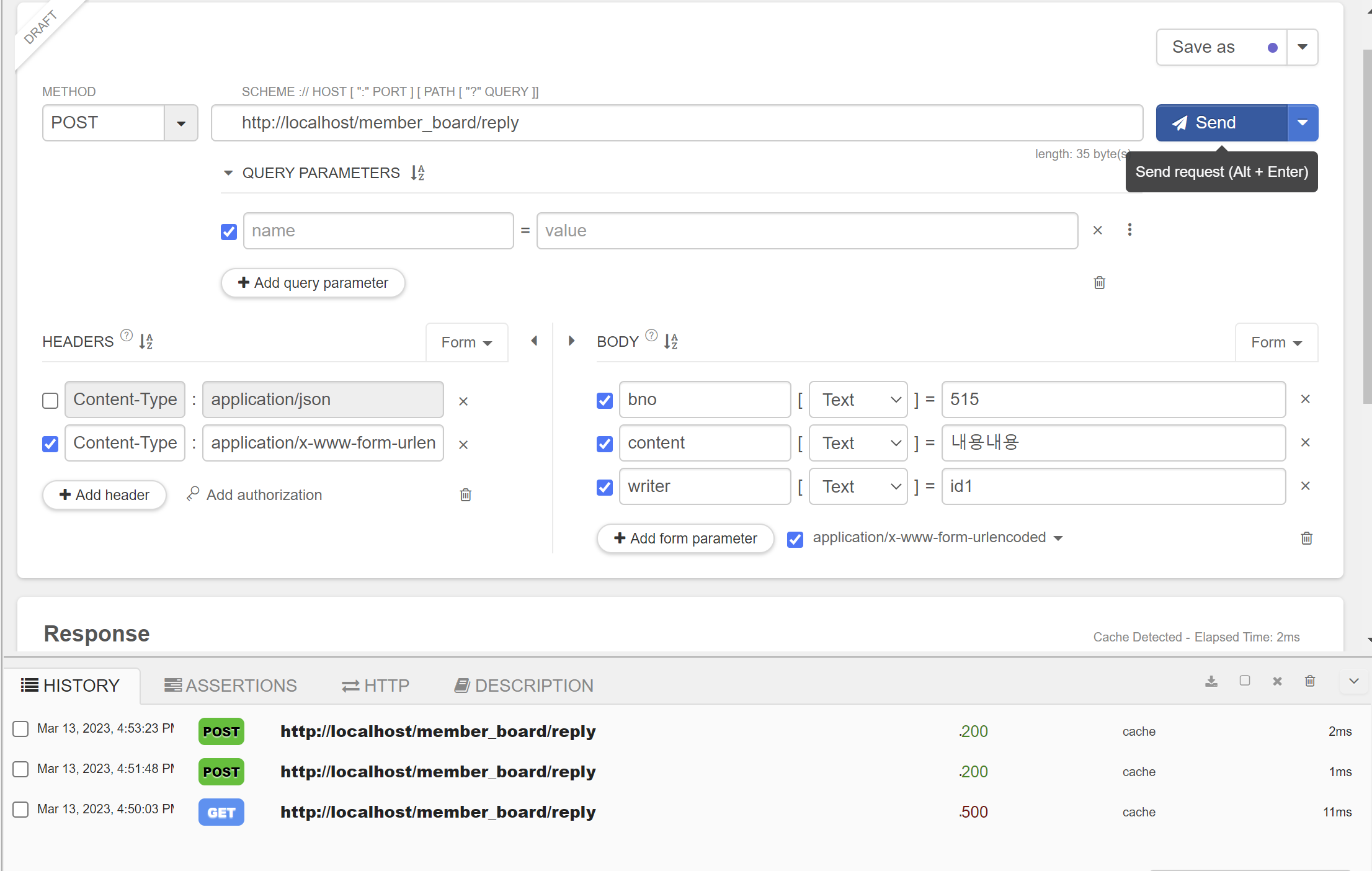Open the POST method dropdown

coord(180,123)
